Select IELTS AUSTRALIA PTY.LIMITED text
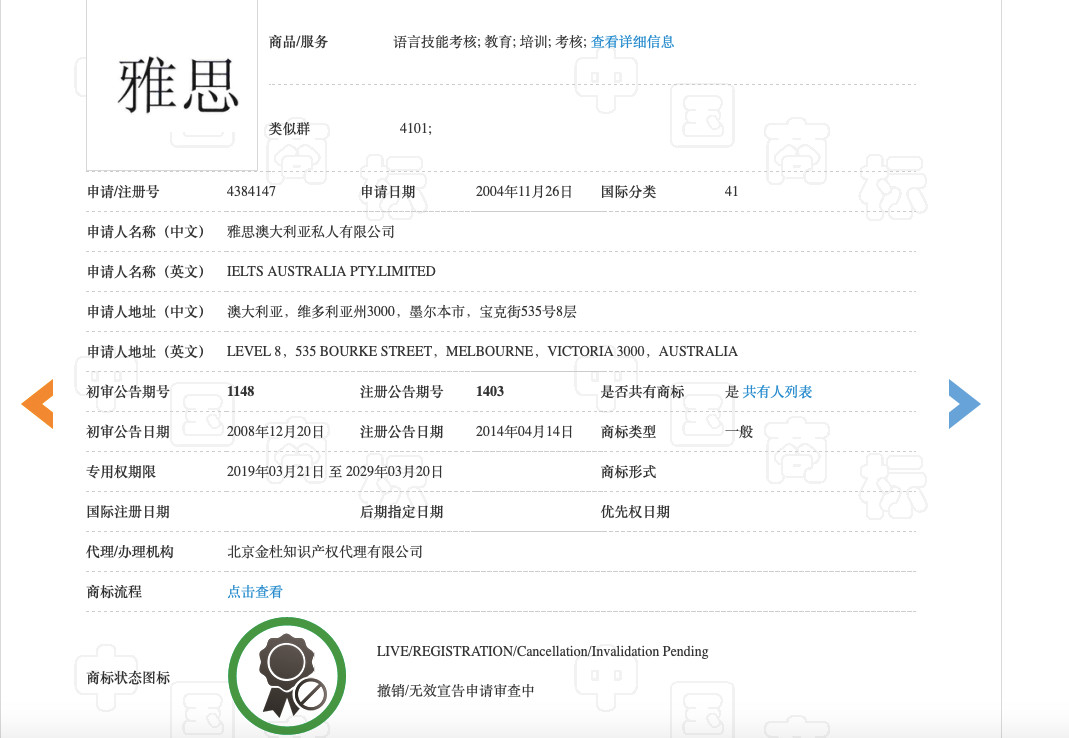Image resolution: width=1069 pixels, height=738 pixels. point(331,271)
